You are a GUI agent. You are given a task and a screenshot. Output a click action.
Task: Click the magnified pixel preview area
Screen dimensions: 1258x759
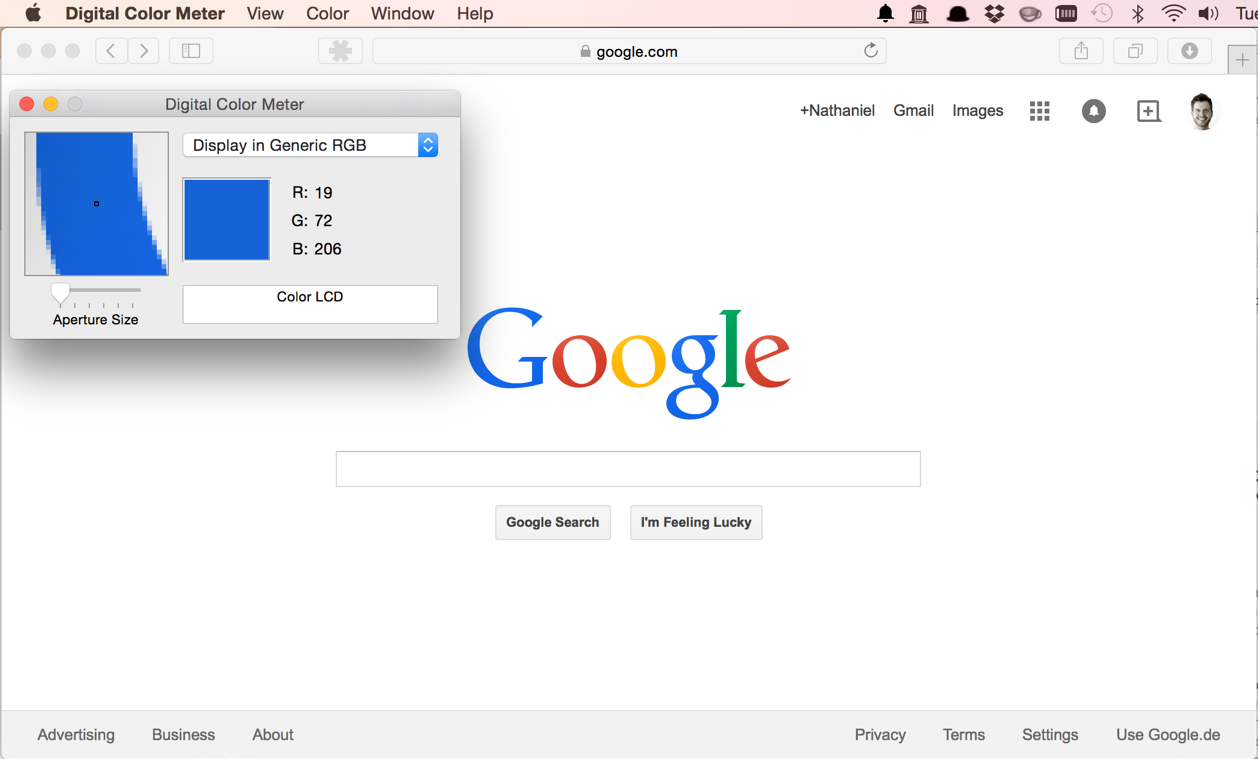96,204
